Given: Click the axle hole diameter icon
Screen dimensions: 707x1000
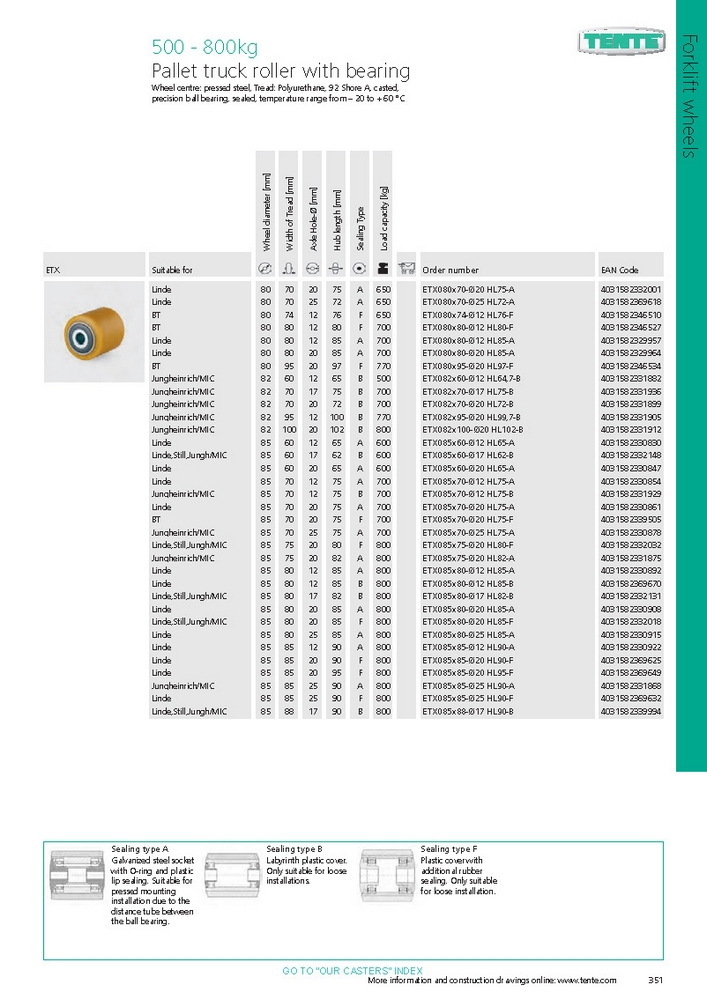Looking at the screenshot, I should click(x=312, y=269).
